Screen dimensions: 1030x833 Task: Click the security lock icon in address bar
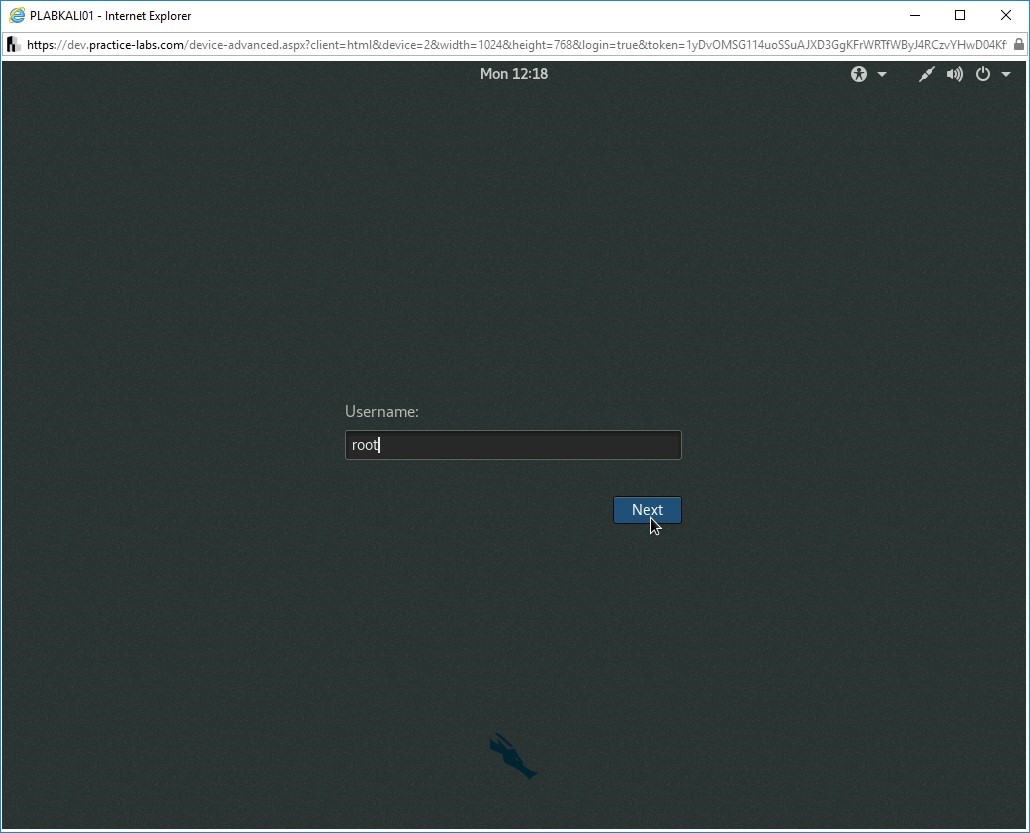[1018, 45]
